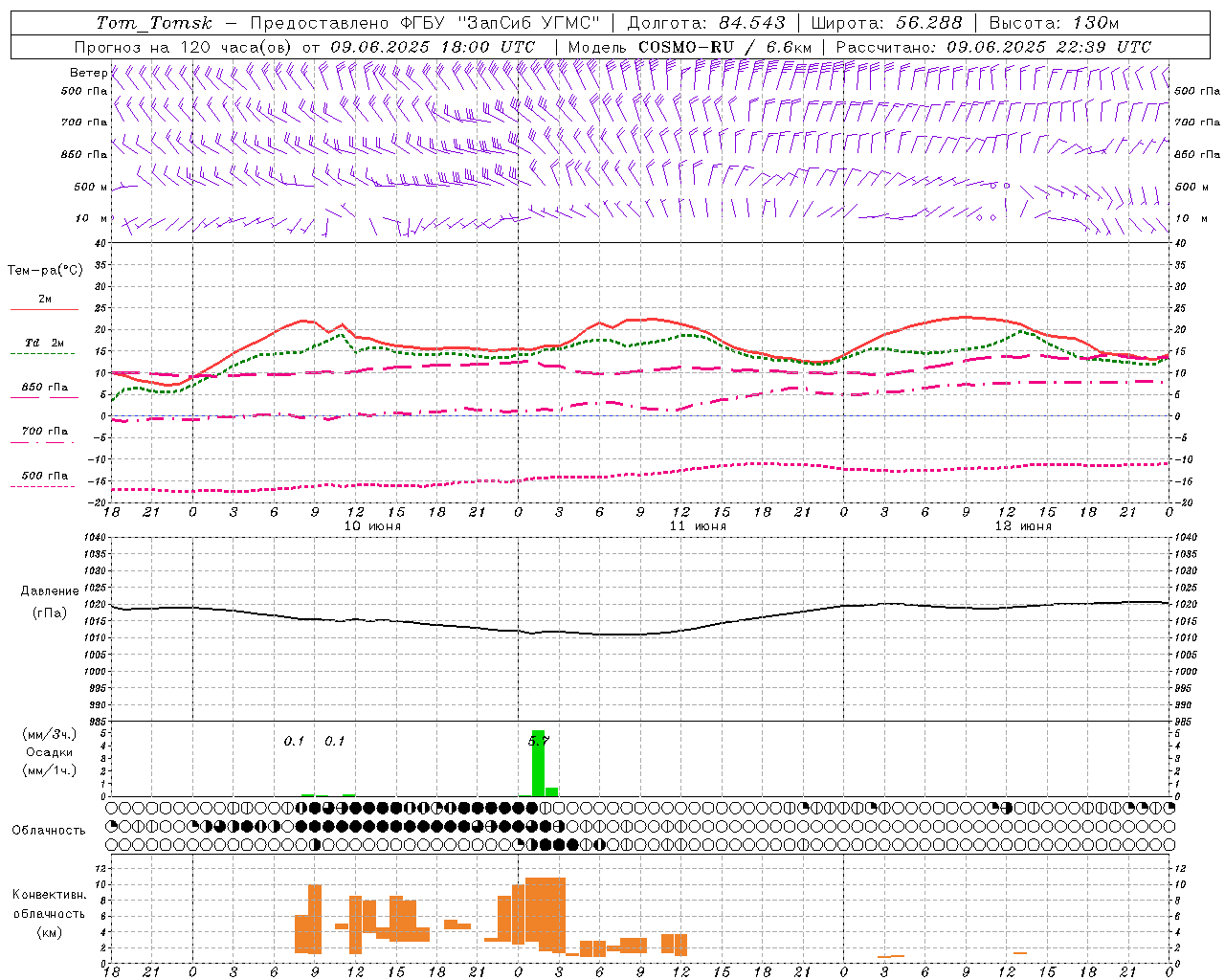Click the red 2м temperature legend line
Screen dimensions: 1225x980
[x=44, y=310]
